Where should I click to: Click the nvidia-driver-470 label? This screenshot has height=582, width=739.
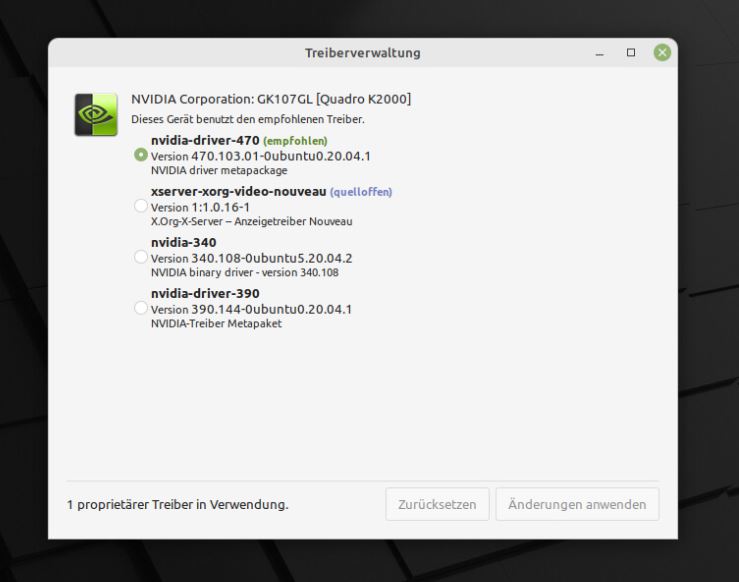pyautogui.click(x=205, y=140)
